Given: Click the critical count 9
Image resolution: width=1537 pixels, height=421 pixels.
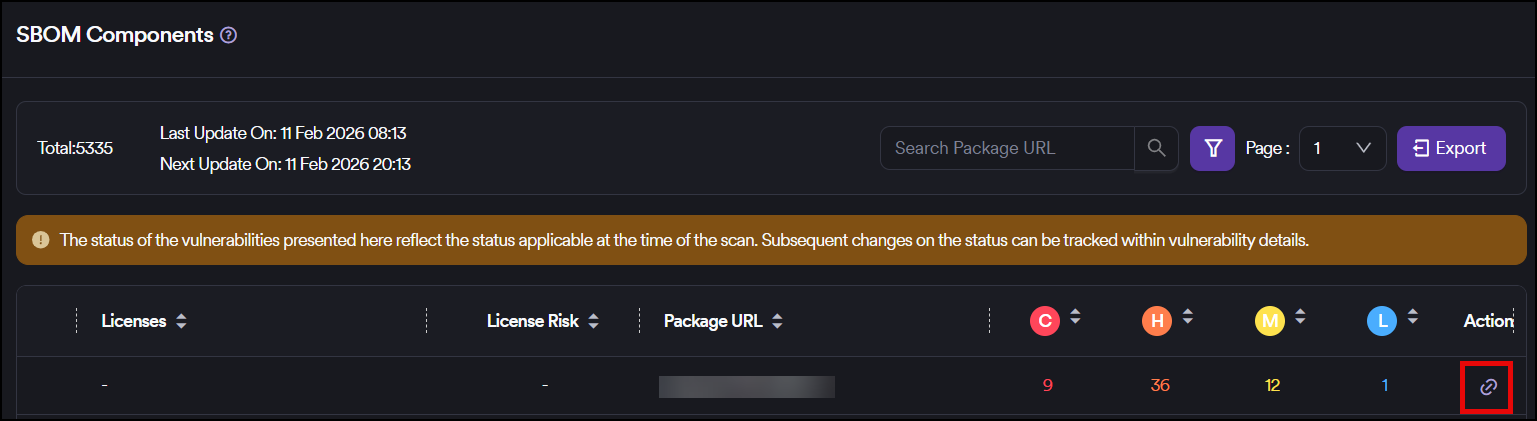Looking at the screenshot, I should [1047, 386].
